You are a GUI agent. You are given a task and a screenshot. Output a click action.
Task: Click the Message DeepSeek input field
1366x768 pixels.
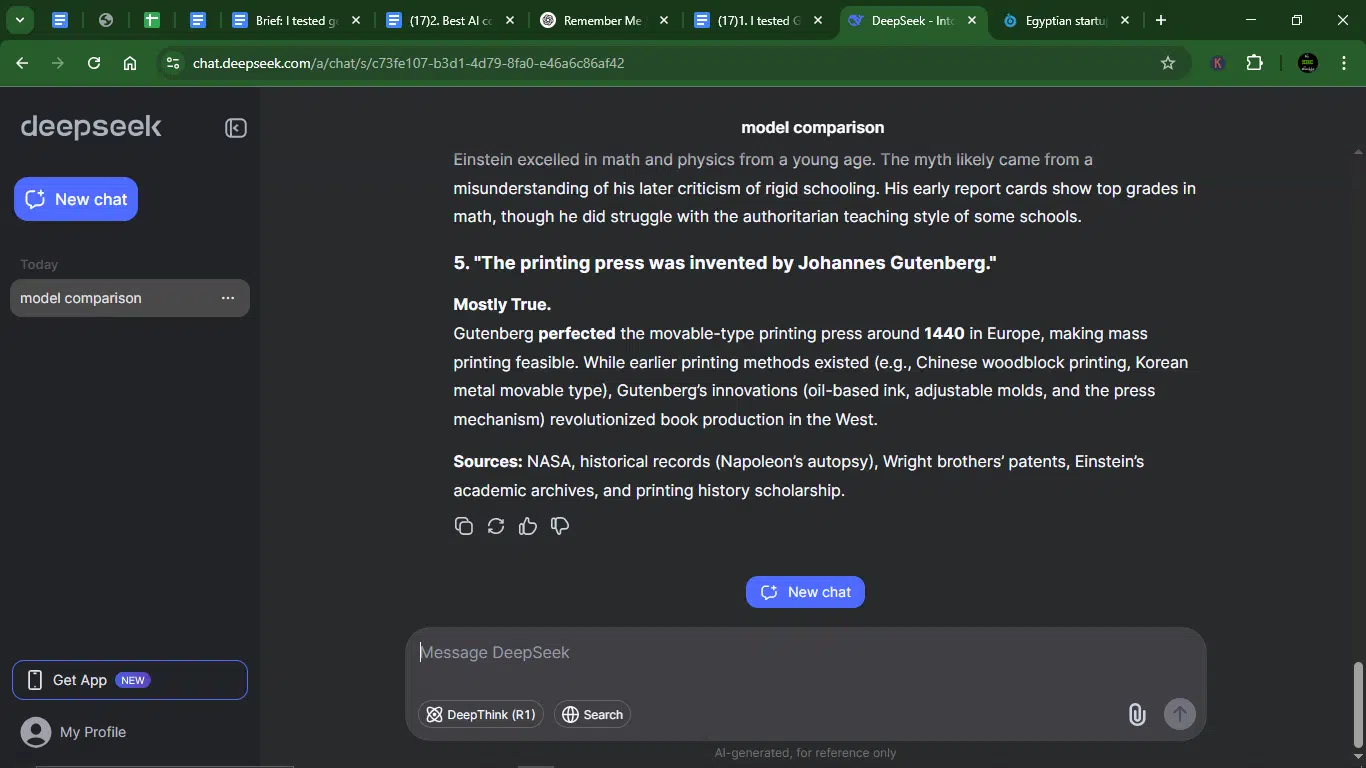click(805, 653)
